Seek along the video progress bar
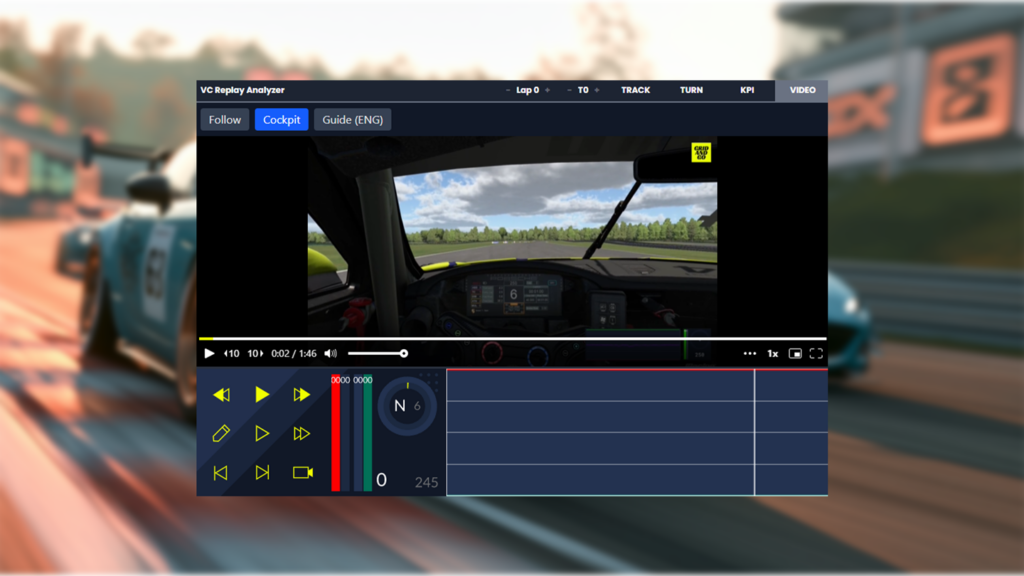The width and height of the screenshot is (1024, 576). (x=513, y=338)
